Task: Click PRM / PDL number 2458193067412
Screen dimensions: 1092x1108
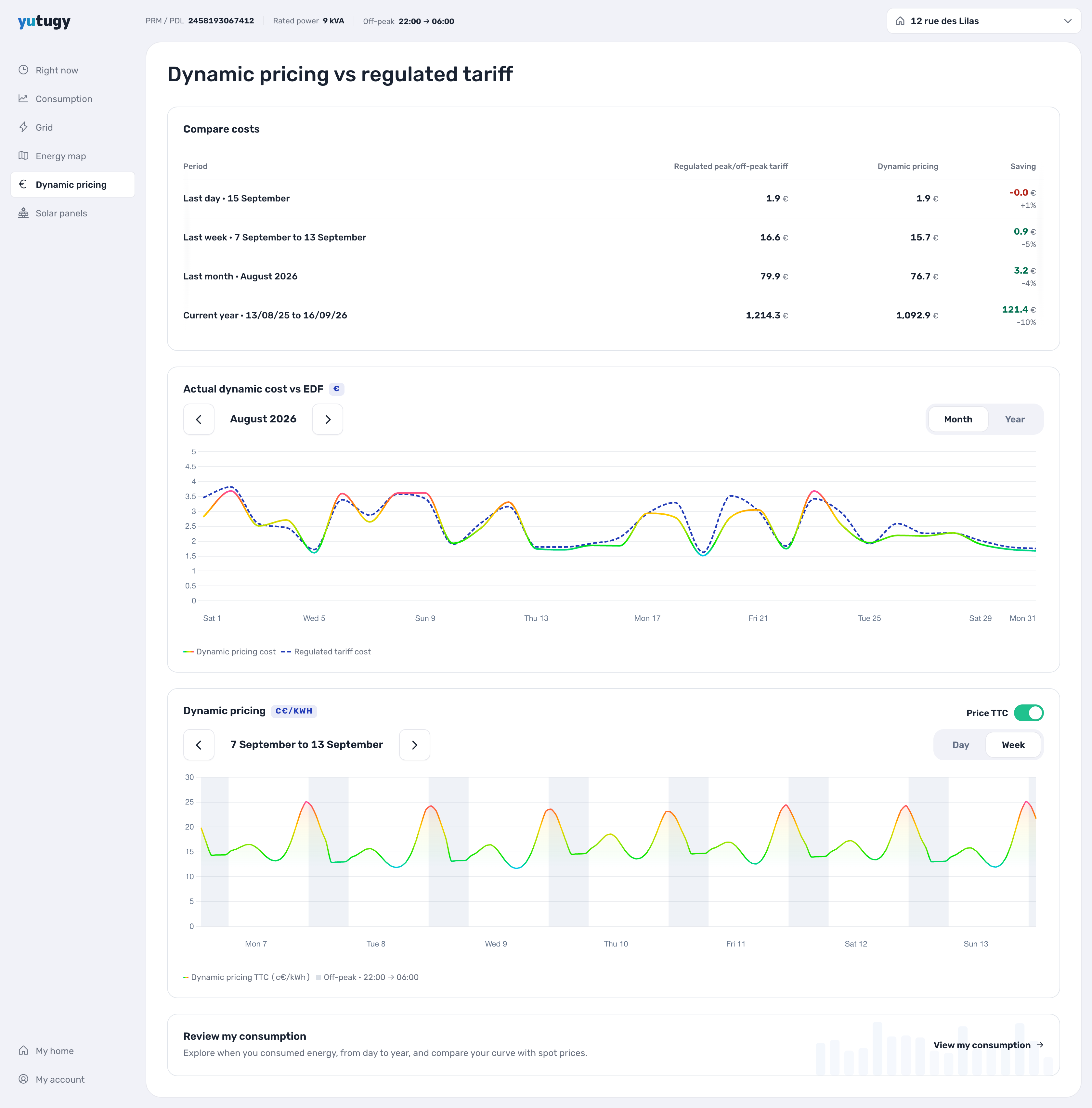Action: tap(221, 21)
